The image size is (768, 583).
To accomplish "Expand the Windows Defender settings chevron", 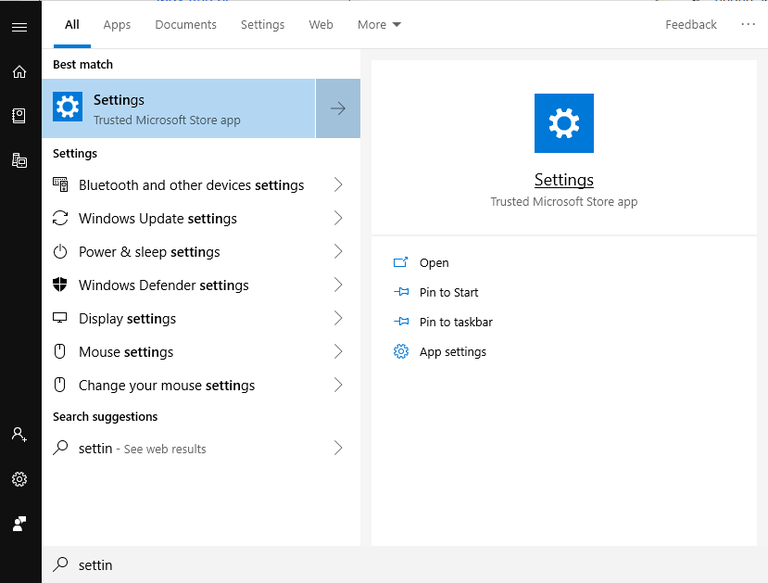I will pos(338,285).
